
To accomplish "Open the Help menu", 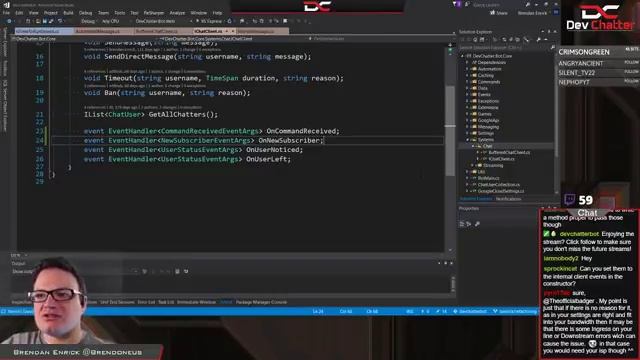I will (217, 13).
